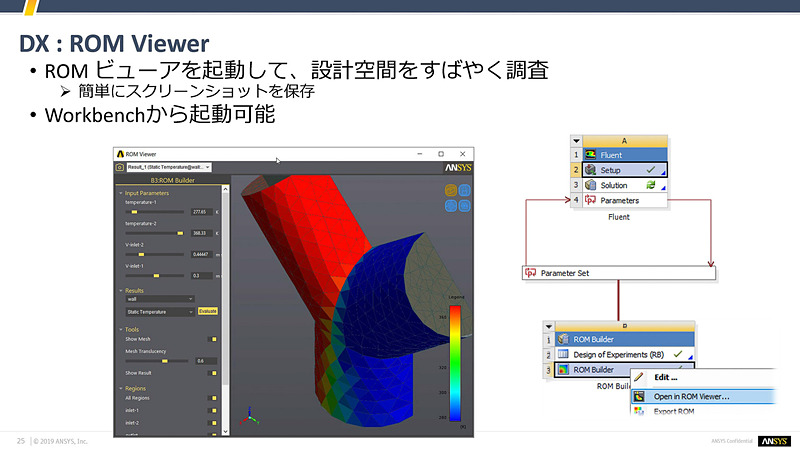Click the side panel scrollbar down arrow
The width and height of the screenshot is (800, 450).
(226, 432)
